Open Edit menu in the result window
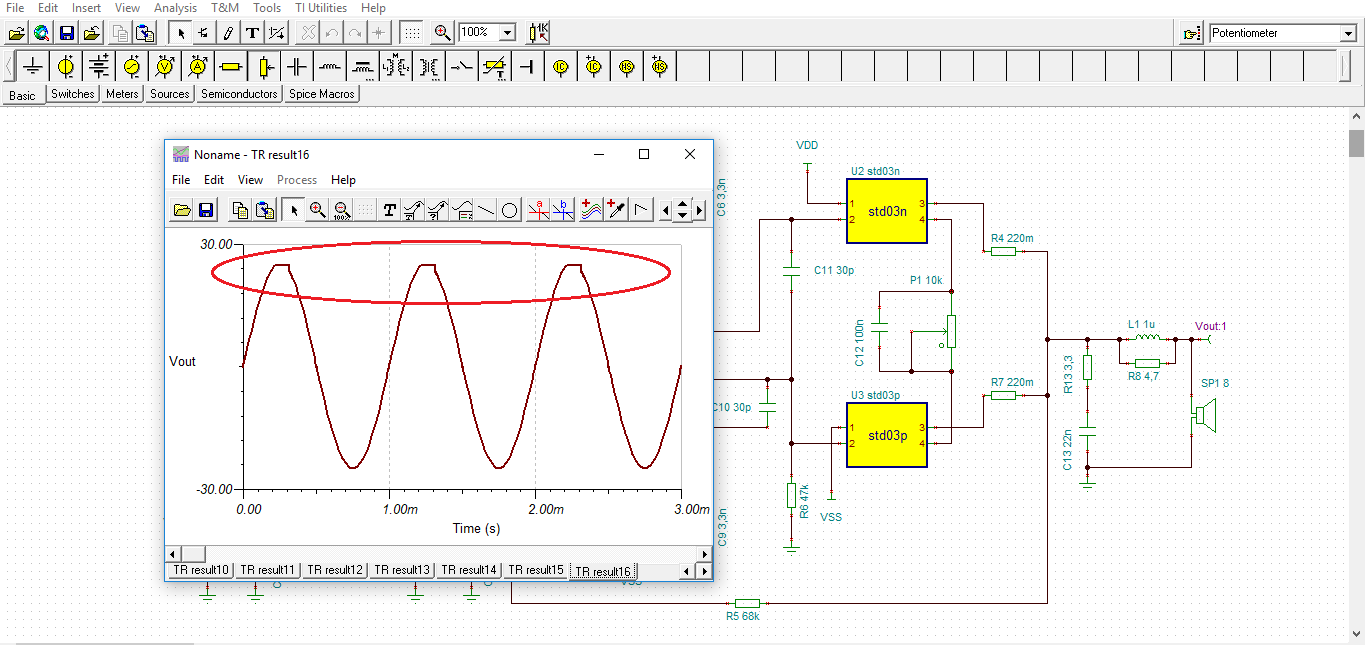 tap(214, 180)
